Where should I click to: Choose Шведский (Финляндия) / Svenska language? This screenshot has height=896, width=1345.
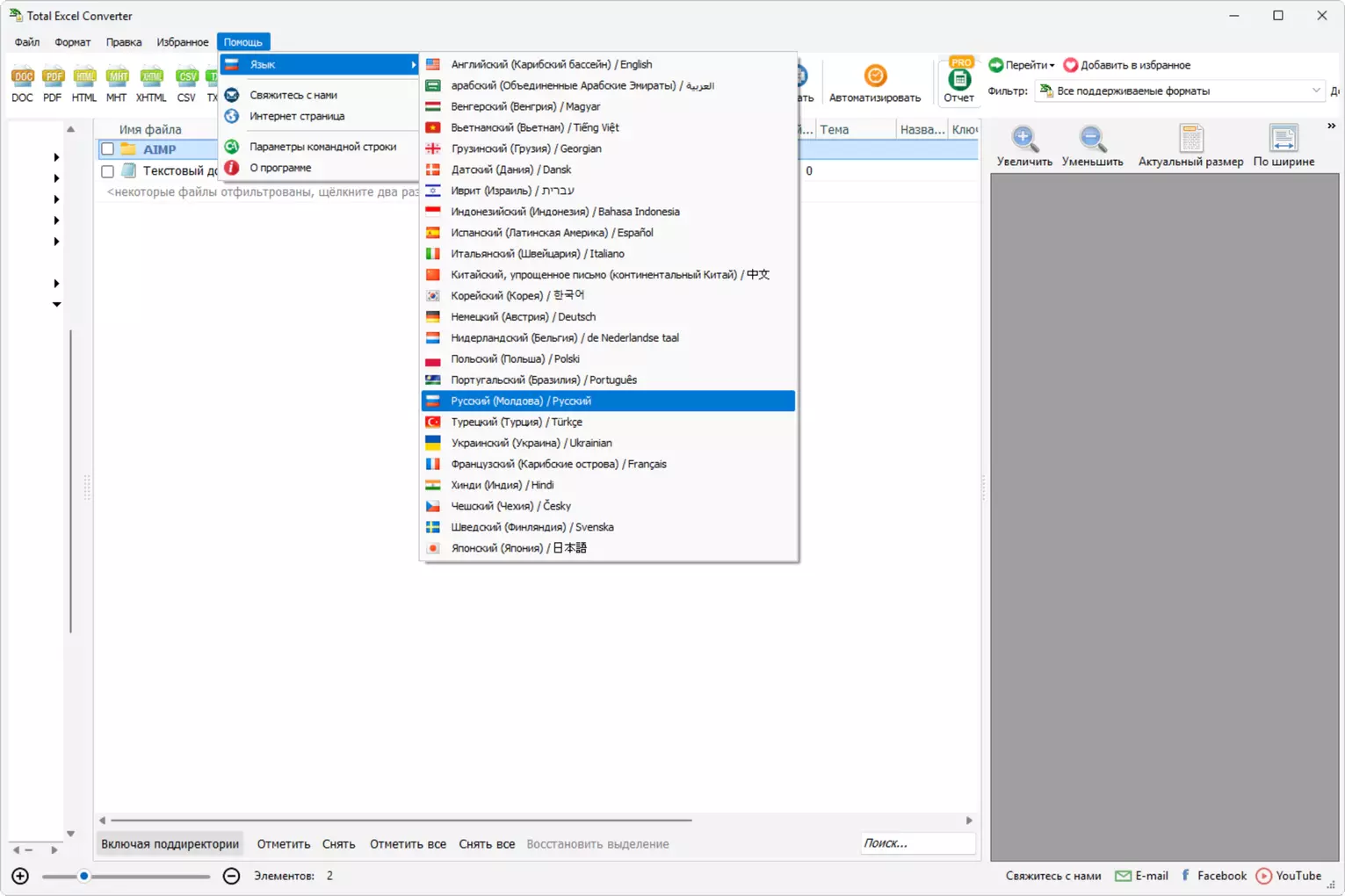coord(609,527)
